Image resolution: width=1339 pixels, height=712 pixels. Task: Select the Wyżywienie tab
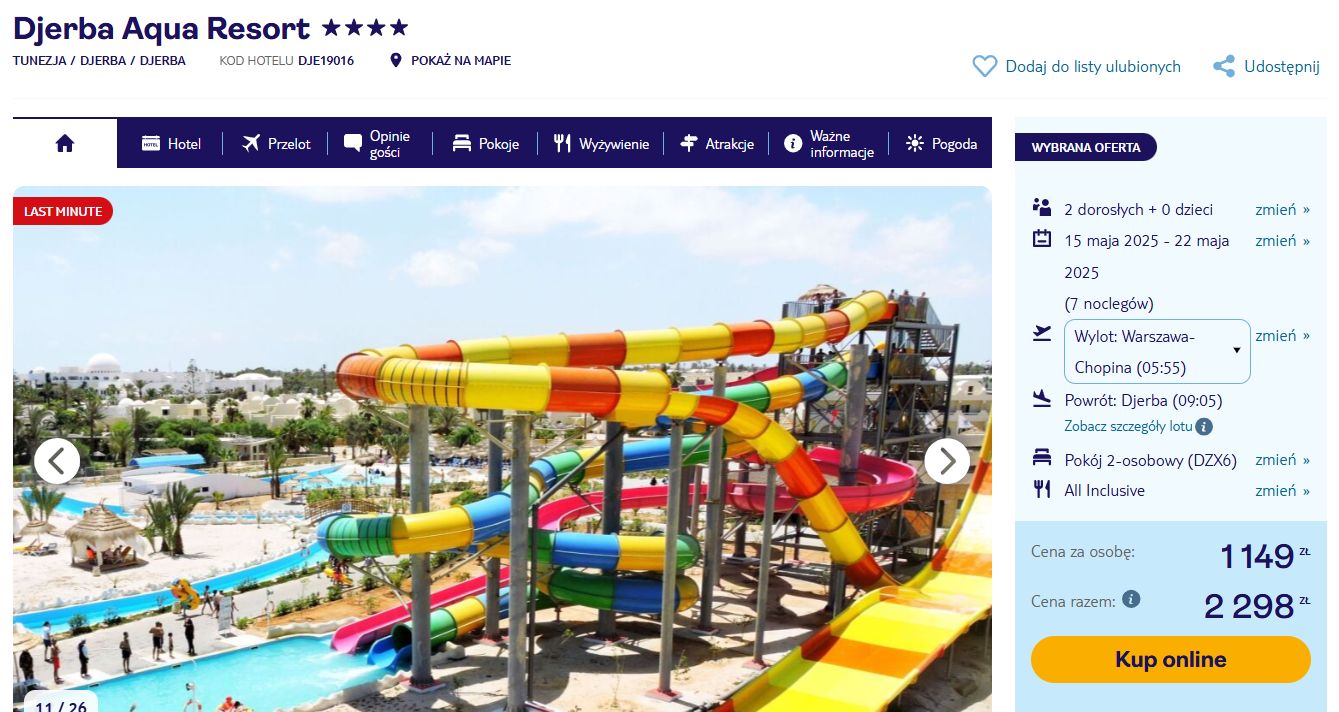pyautogui.click(x=601, y=144)
